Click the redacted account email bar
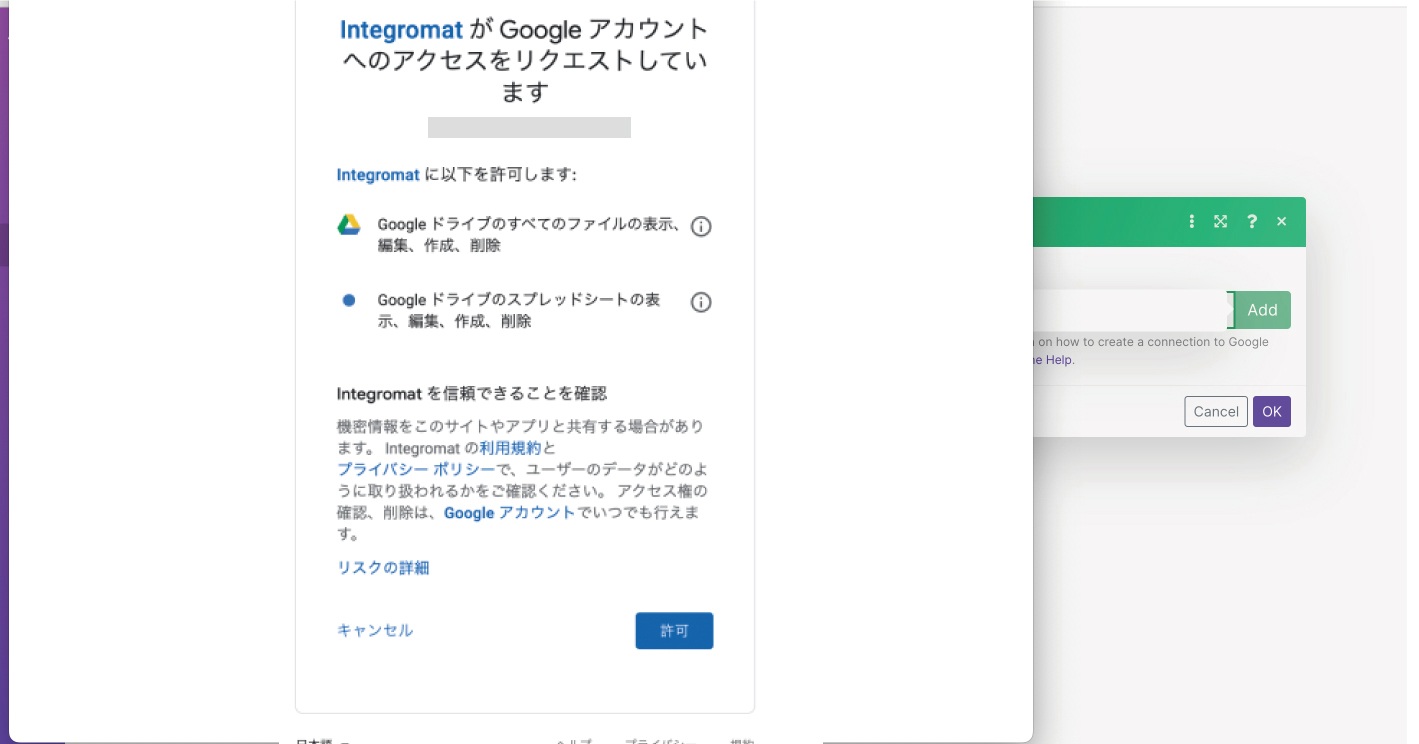Screen dimensions: 1419x744 (529, 127)
